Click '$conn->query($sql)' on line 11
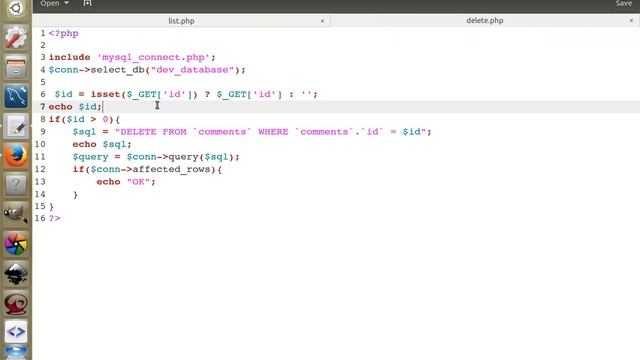This screenshot has height=360, width=640. (x=180, y=157)
